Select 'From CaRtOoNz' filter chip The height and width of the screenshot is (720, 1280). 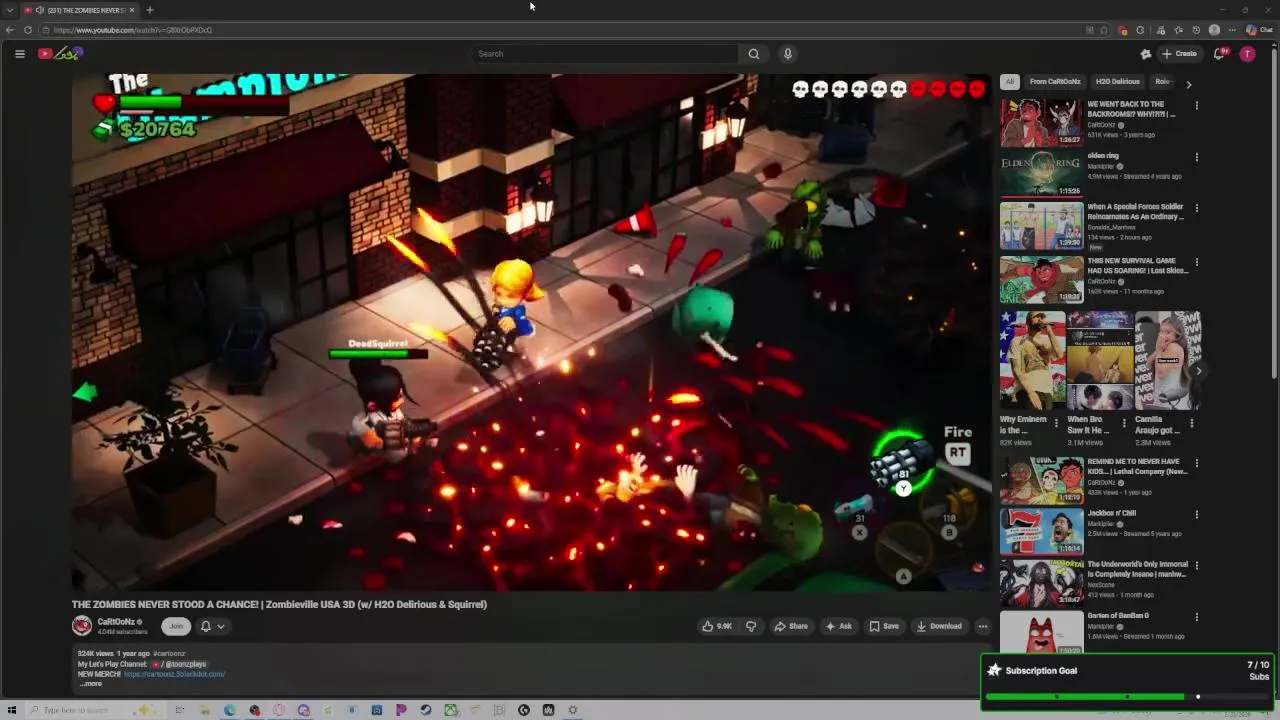click(1055, 82)
